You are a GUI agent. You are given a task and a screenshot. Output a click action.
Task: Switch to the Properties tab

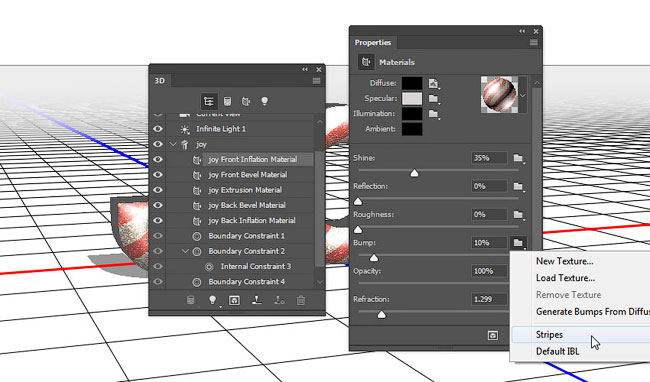click(x=373, y=43)
